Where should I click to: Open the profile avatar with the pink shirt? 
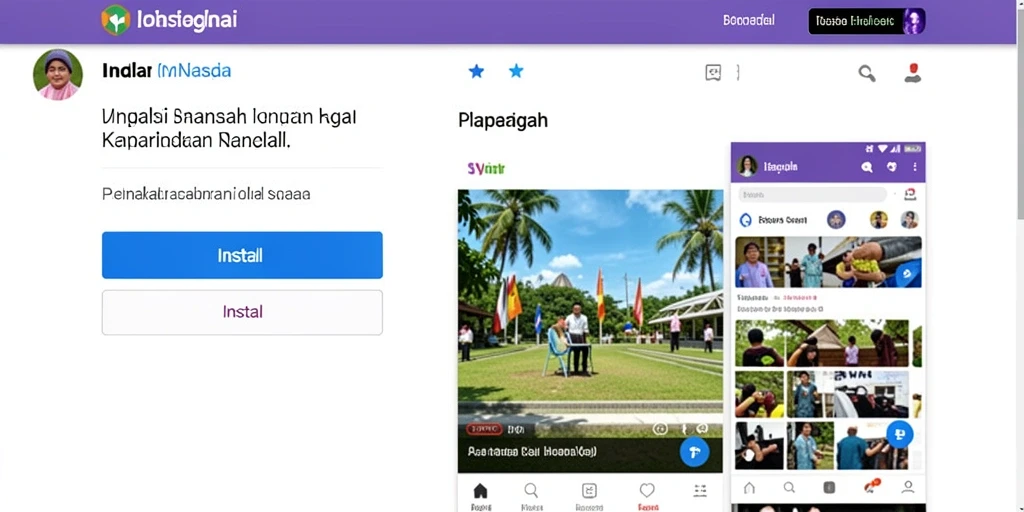(58, 74)
